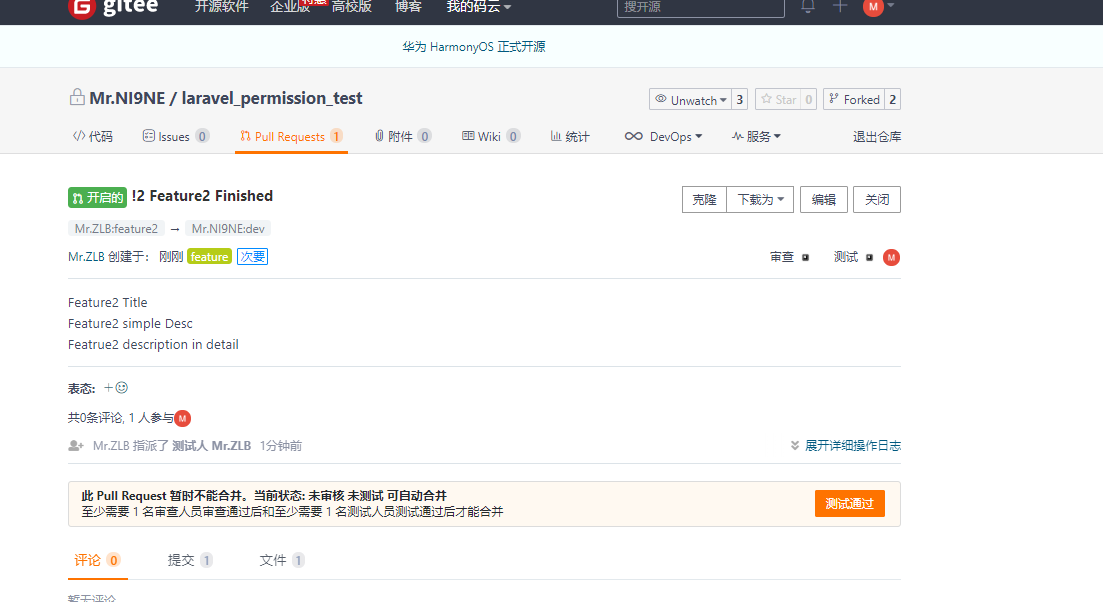This screenshot has width=1103, height=602.
Task: Click the red participant avatar near the comment count
Action: pyautogui.click(x=182, y=418)
